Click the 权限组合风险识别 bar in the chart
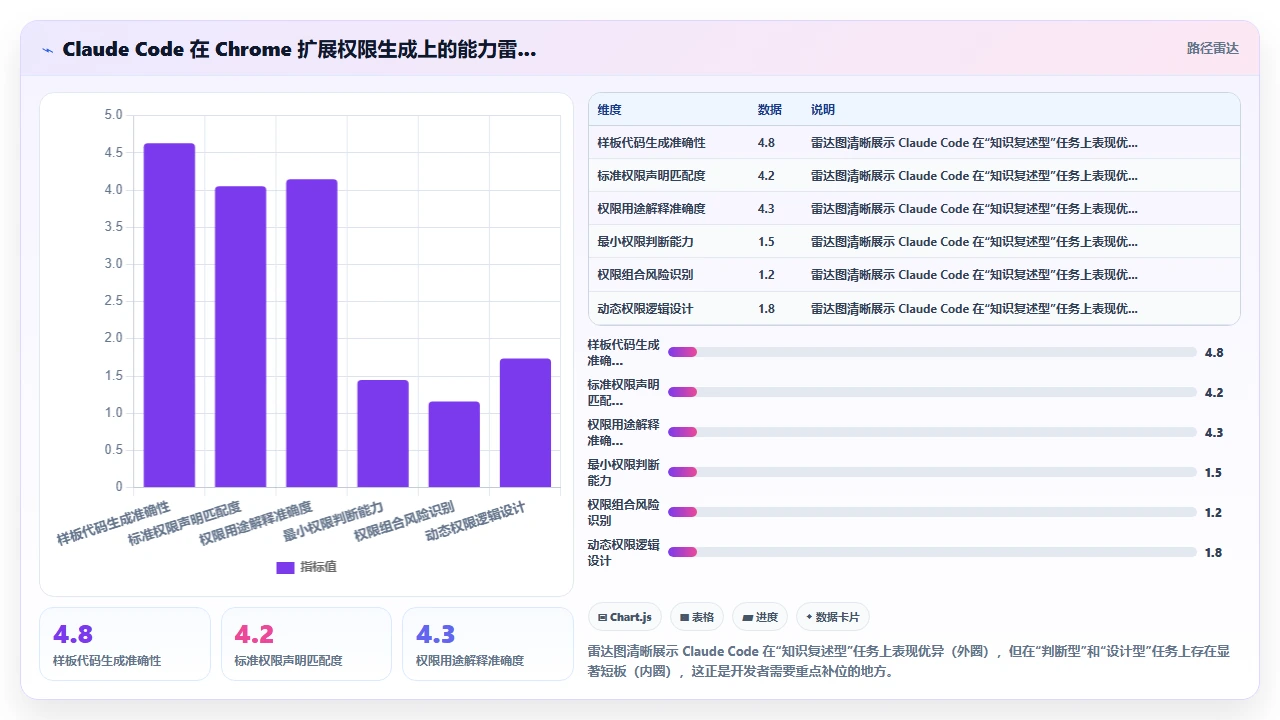This screenshot has width=1280, height=720. click(454, 444)
